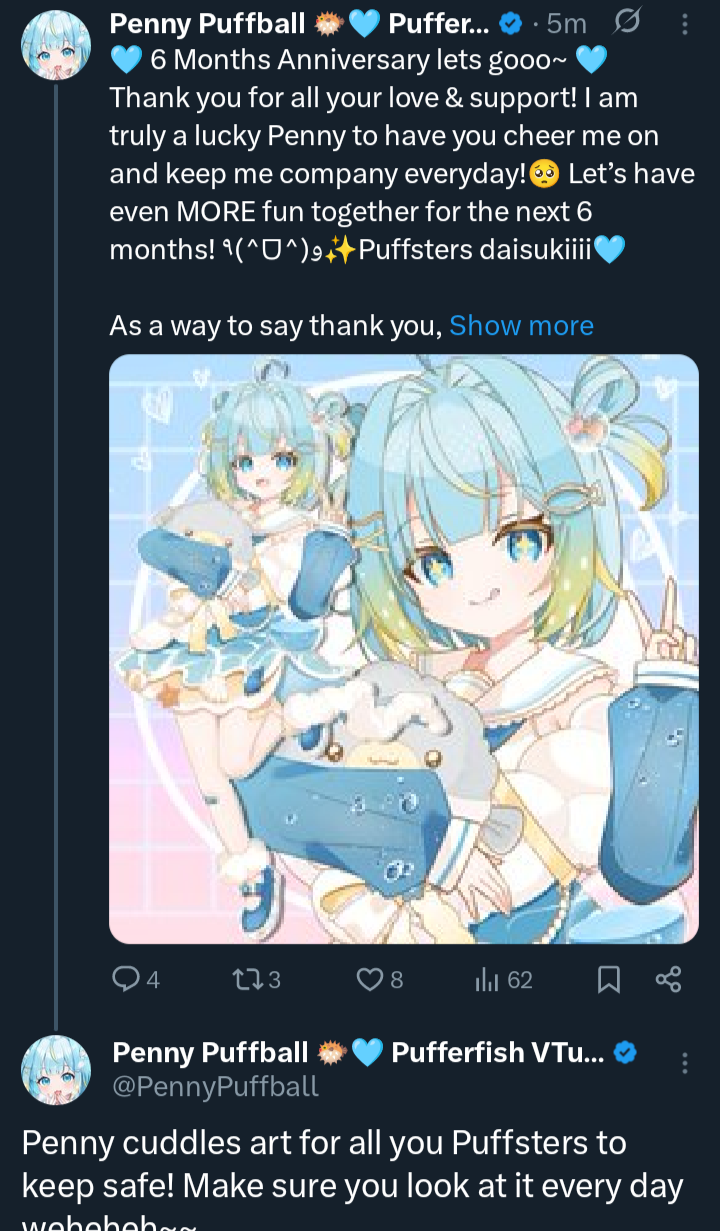
Task: Open the three-dot menu on the second post
Action: (685, 1063)
